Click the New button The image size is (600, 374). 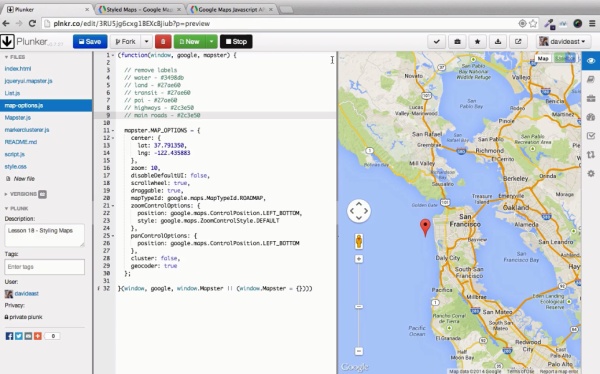click(x=190, y=41)
